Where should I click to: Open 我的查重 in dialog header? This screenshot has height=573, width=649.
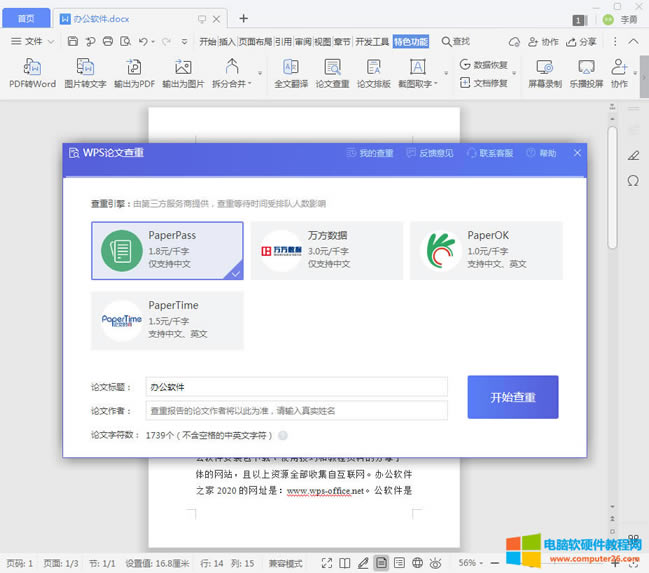(370, 153)
